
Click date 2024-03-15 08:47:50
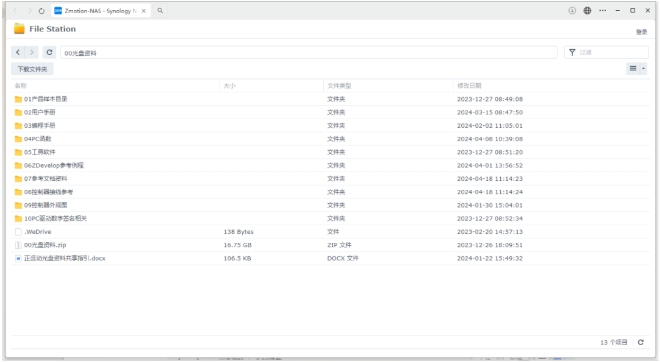(x=490, y=112)
